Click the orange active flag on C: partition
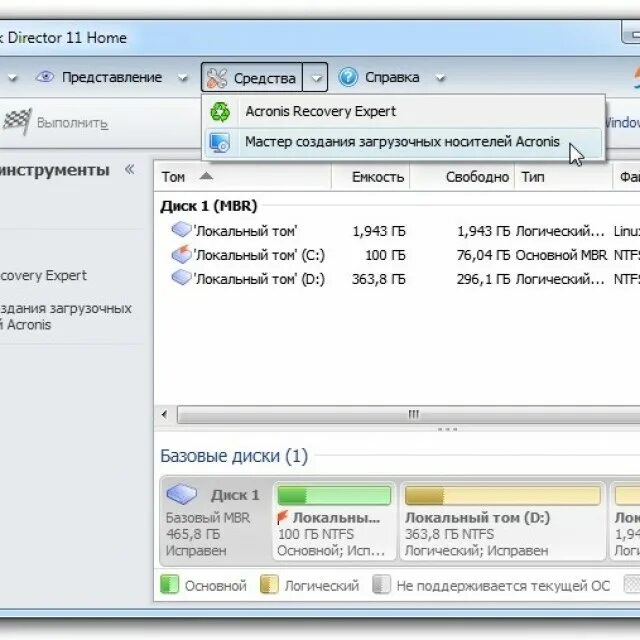Viewport: 640px width, 640px height. point(282,517)
